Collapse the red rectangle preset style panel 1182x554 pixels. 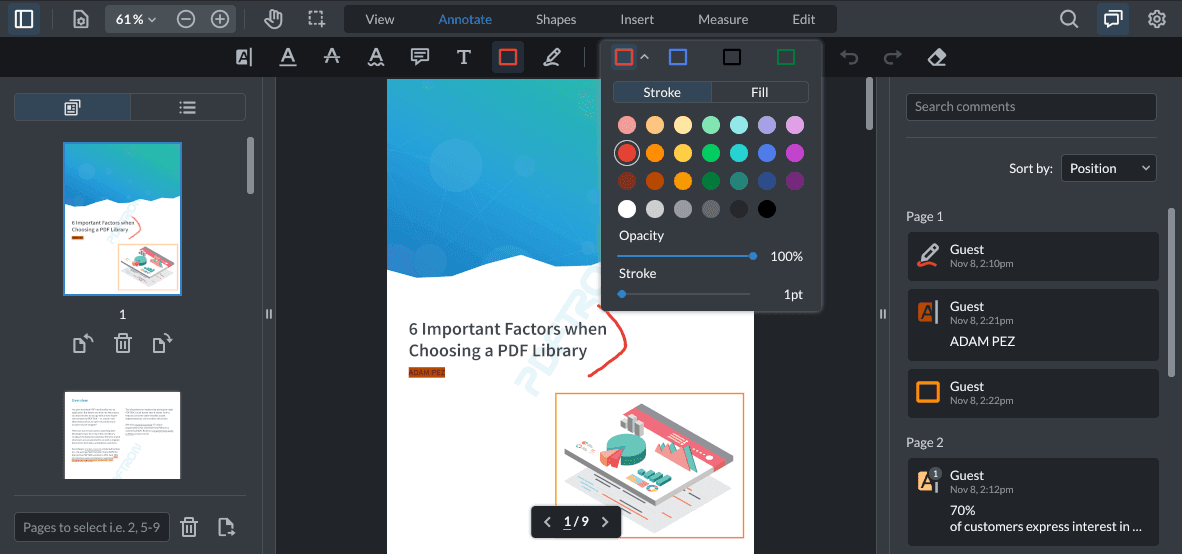pyautogui.click(x=645, y=57)
